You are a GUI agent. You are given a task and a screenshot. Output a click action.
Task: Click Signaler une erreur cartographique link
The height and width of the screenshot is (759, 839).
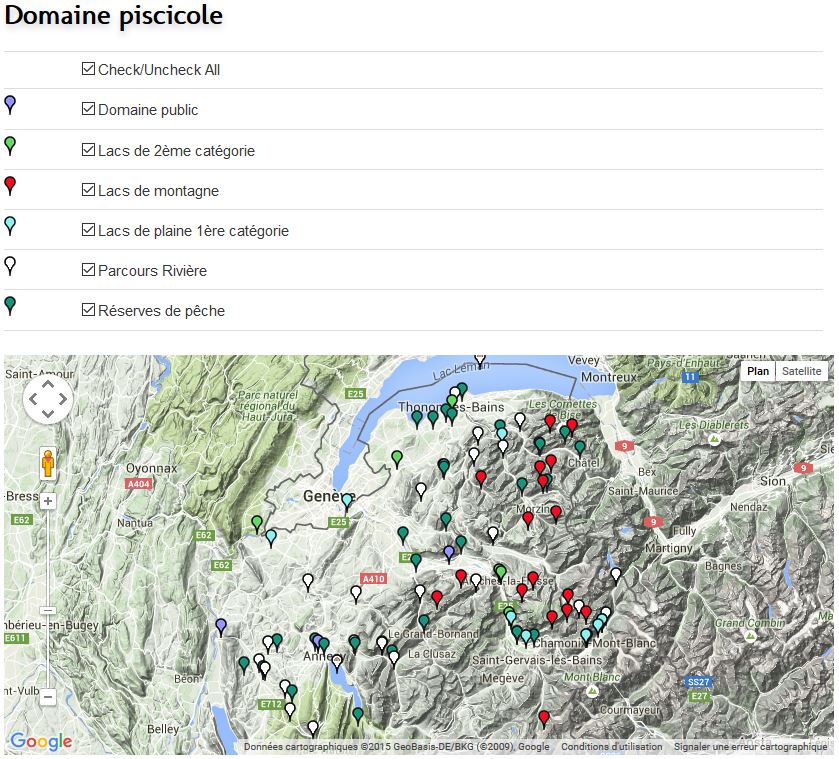[750, 746]
